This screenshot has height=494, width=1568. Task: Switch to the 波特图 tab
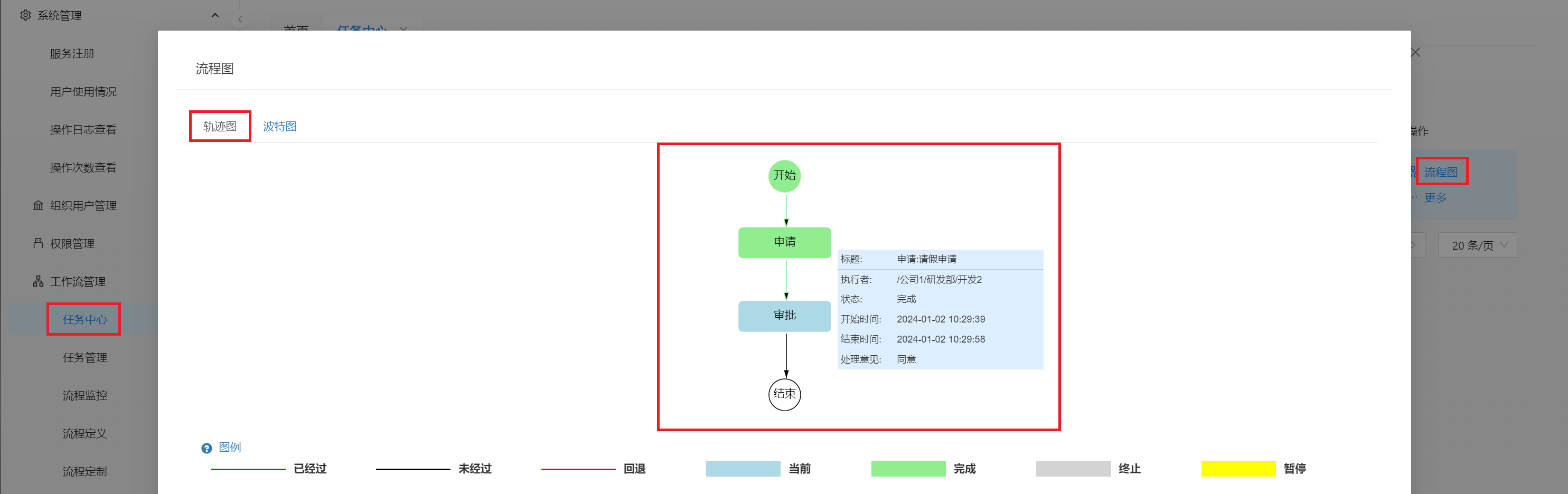tap(279, 126)
